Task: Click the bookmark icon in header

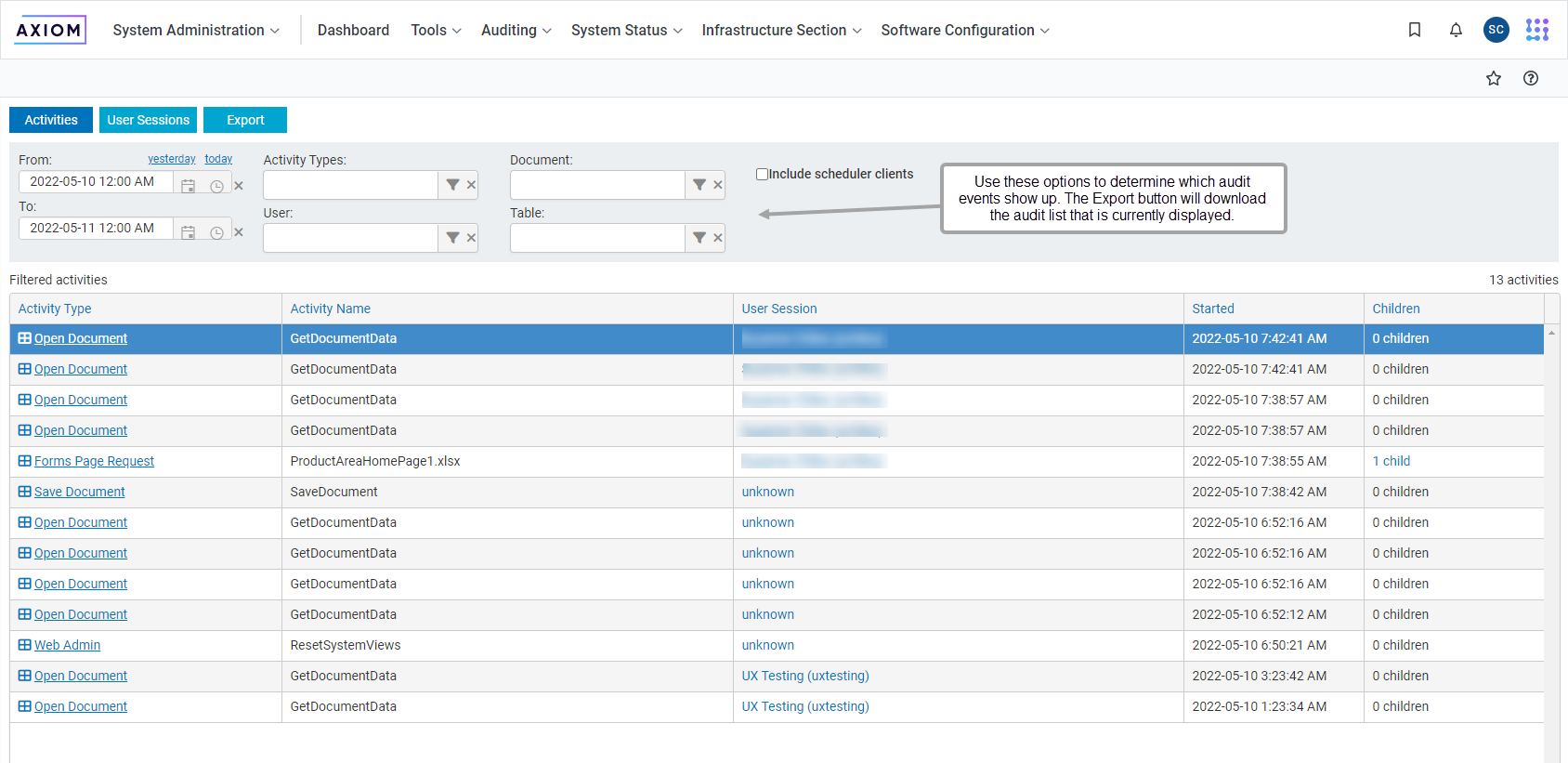Action: [1414, 30]
